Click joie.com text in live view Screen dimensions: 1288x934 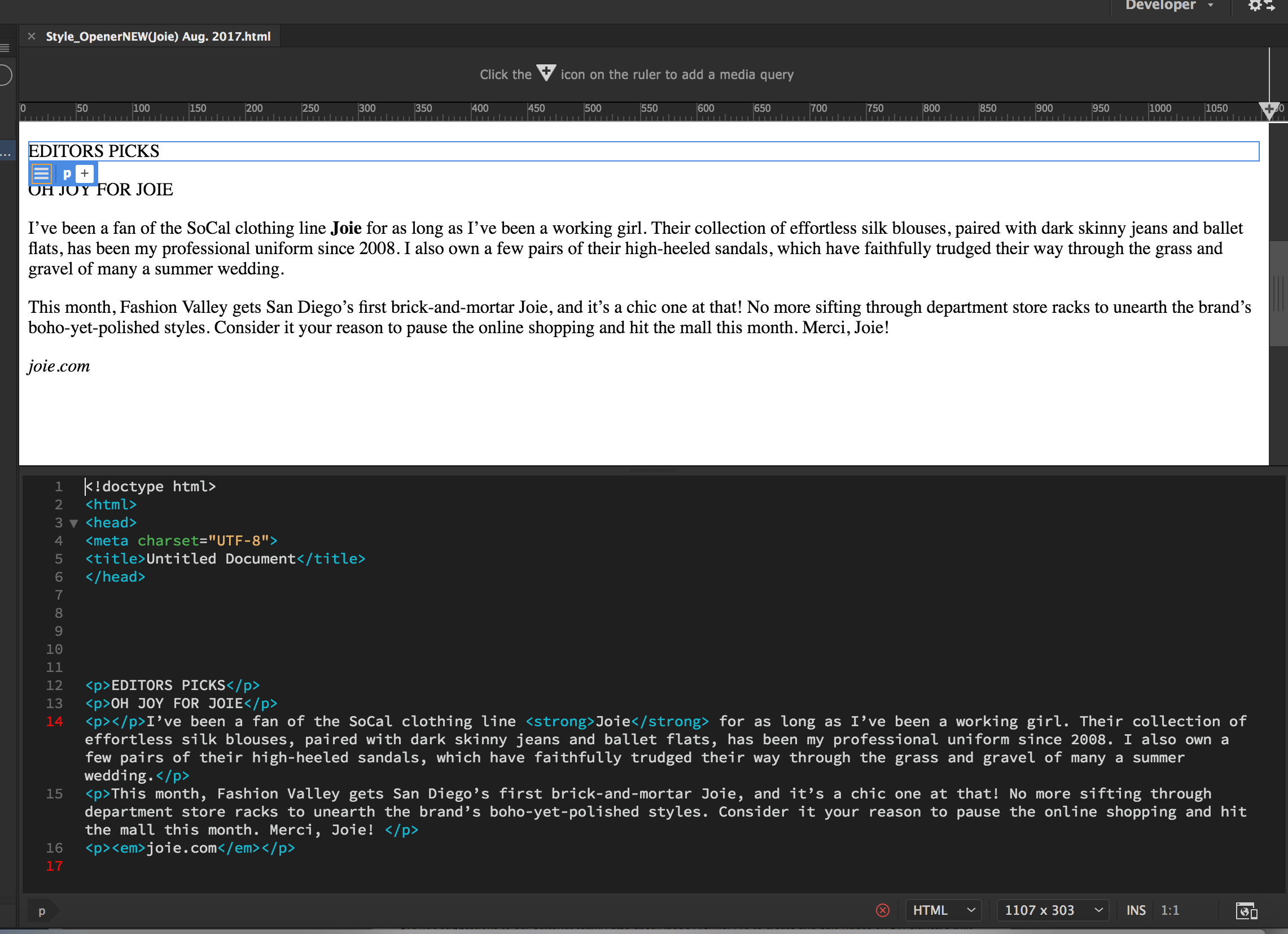(x=59, y=366)
